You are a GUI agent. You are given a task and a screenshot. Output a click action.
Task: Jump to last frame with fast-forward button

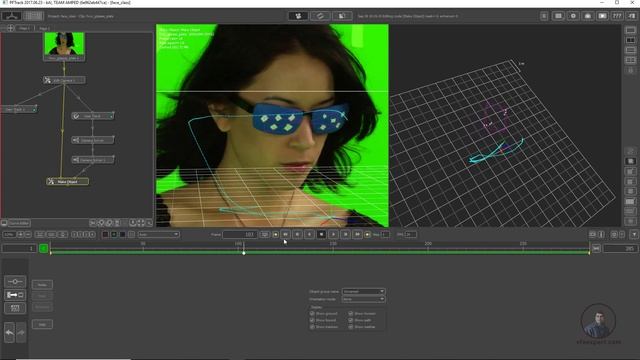(357, 234)
